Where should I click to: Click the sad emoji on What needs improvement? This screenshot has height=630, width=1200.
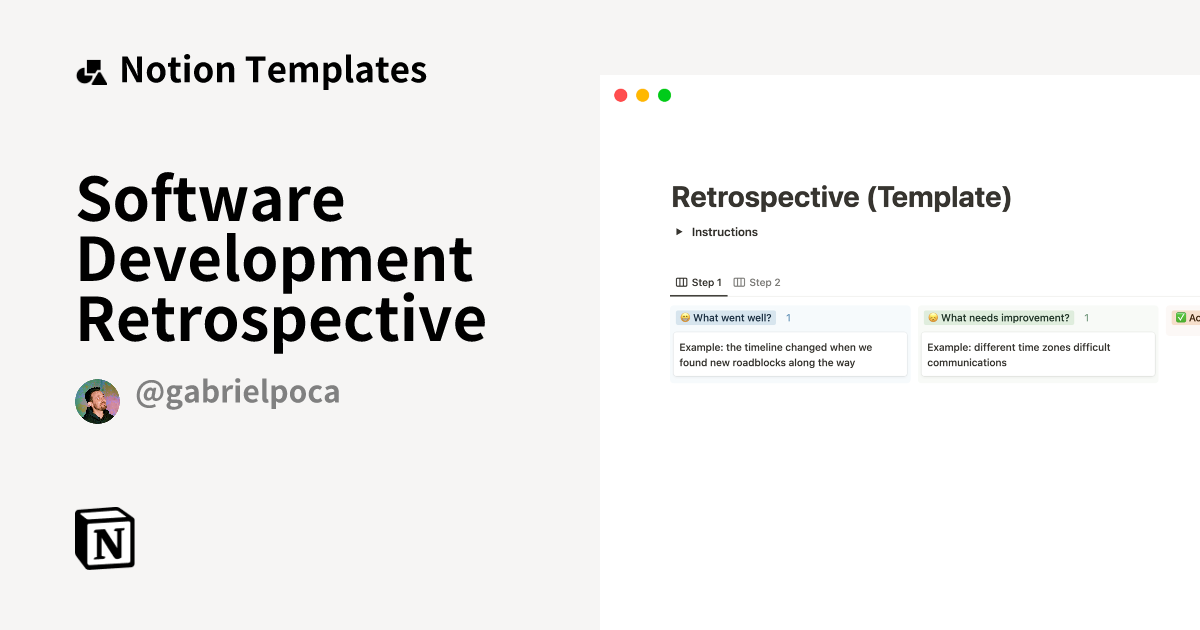click(x=931, y=317)
